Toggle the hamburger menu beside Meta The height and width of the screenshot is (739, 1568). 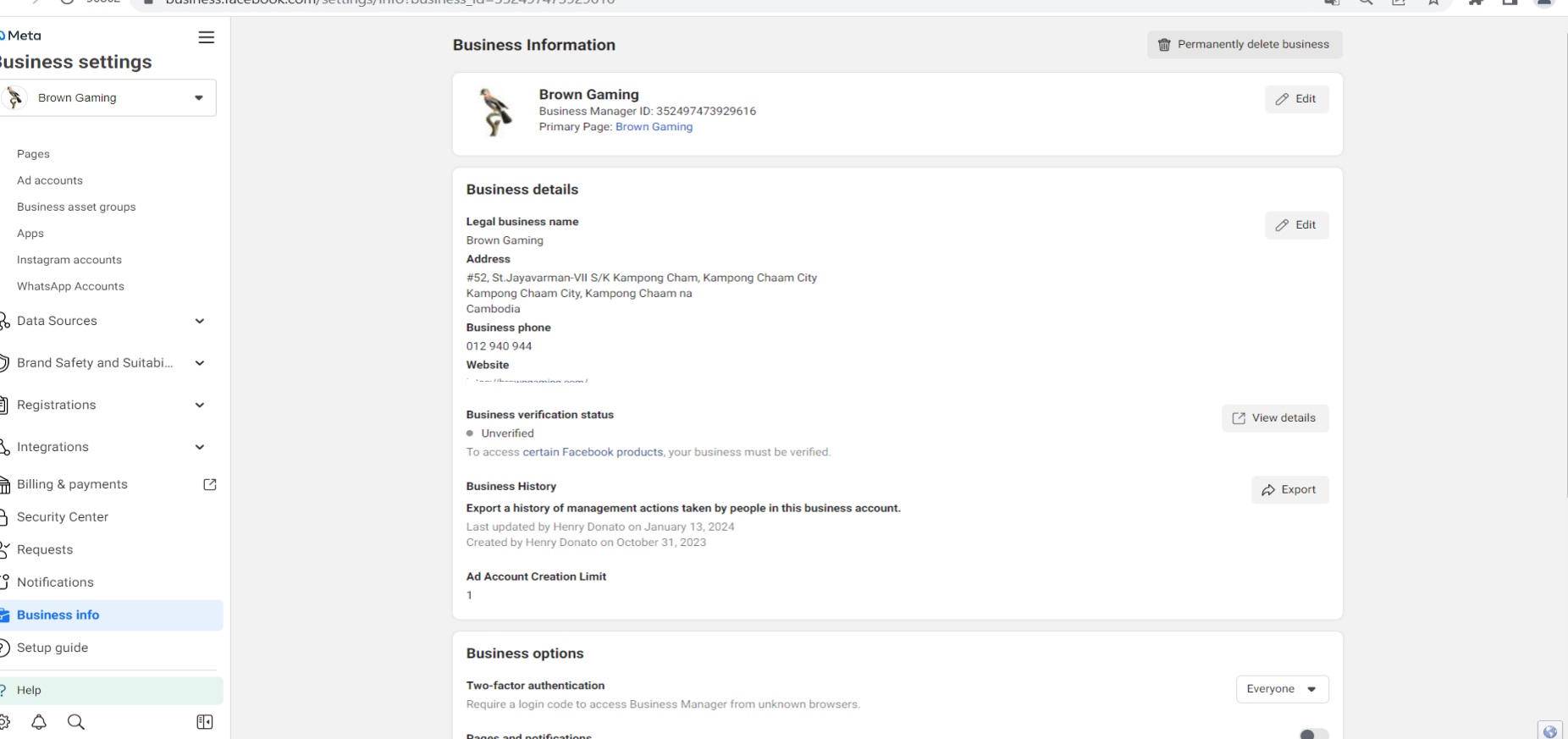coord(206,37)
